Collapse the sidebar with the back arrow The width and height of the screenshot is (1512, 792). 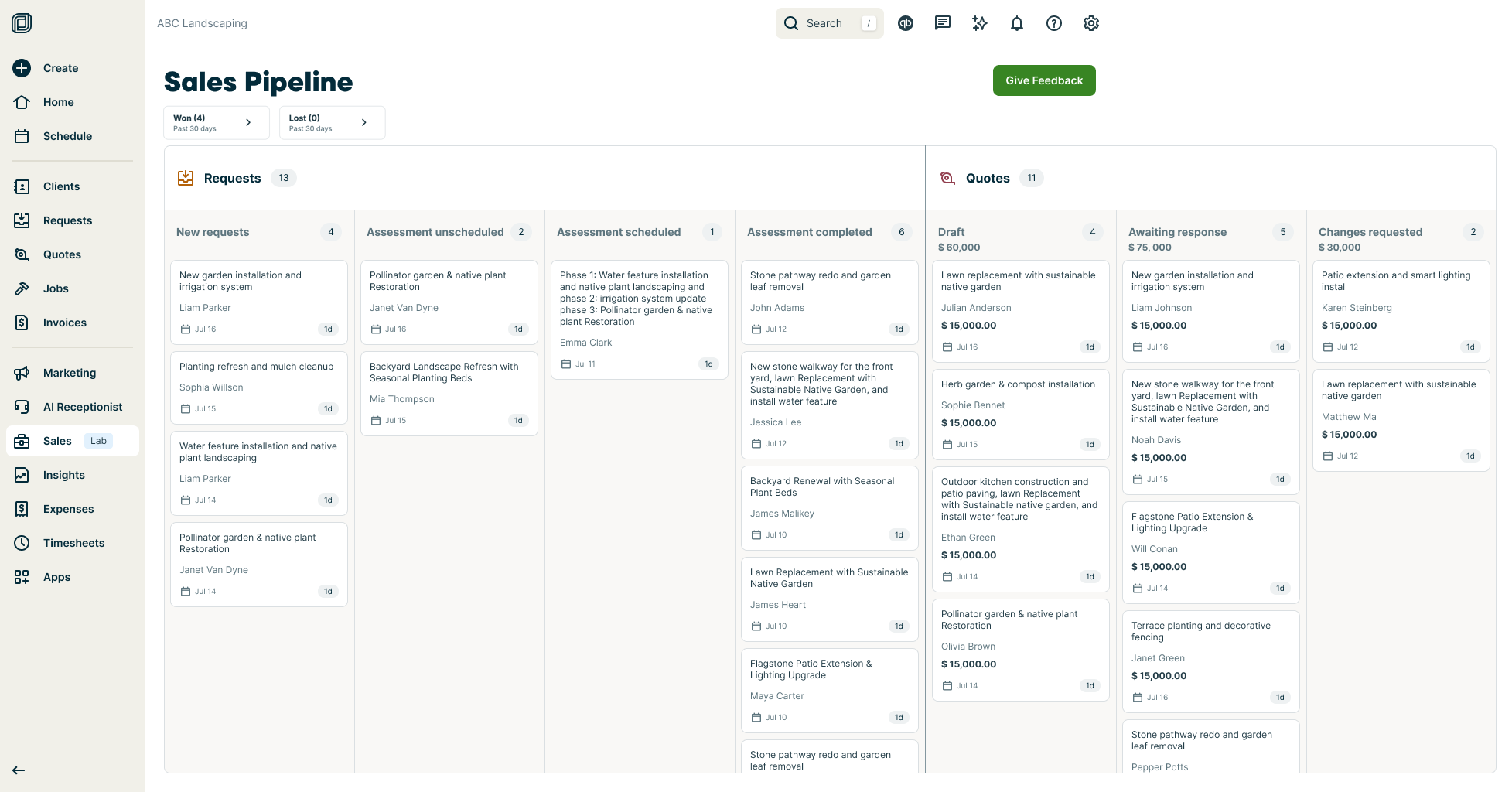(19, 770)
